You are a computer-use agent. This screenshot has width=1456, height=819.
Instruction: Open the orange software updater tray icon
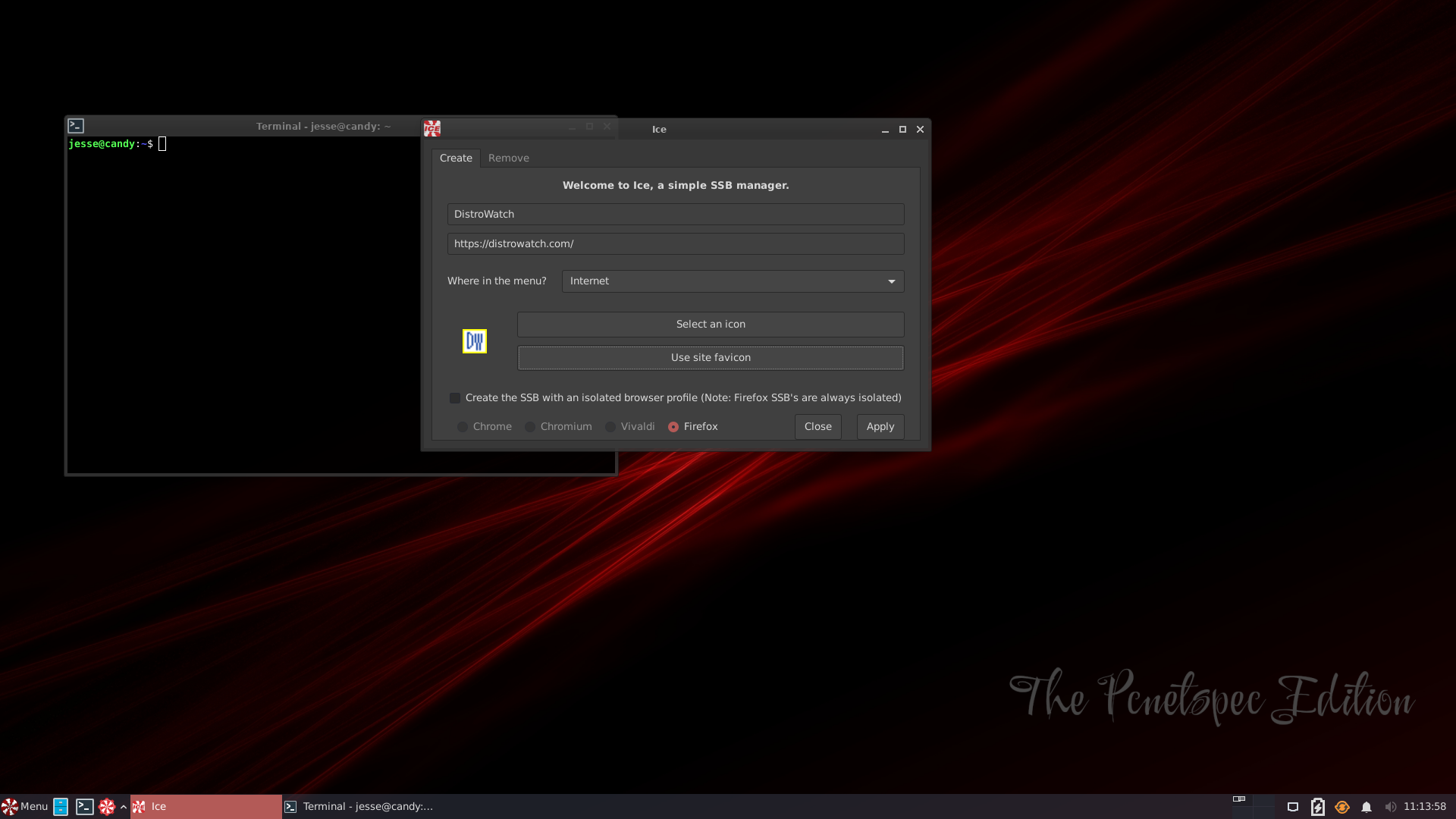(x=1342, y=807)
